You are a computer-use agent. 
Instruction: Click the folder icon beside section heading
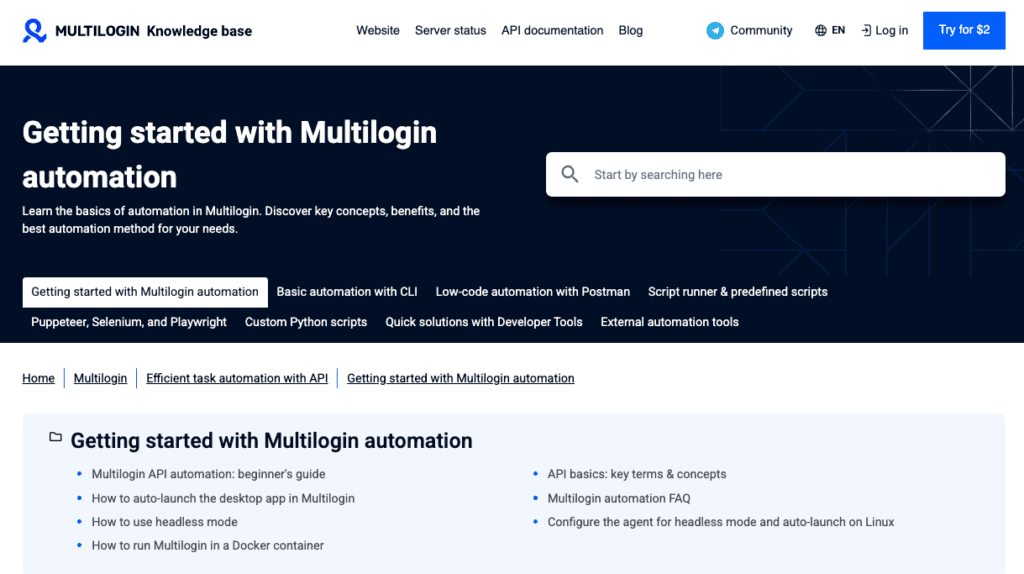point(56,437)
